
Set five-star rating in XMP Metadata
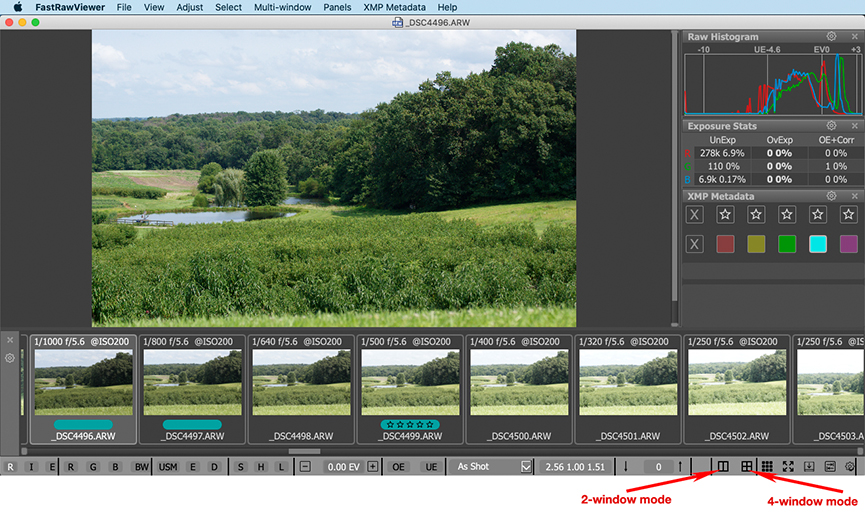click(x=849, y=214)
